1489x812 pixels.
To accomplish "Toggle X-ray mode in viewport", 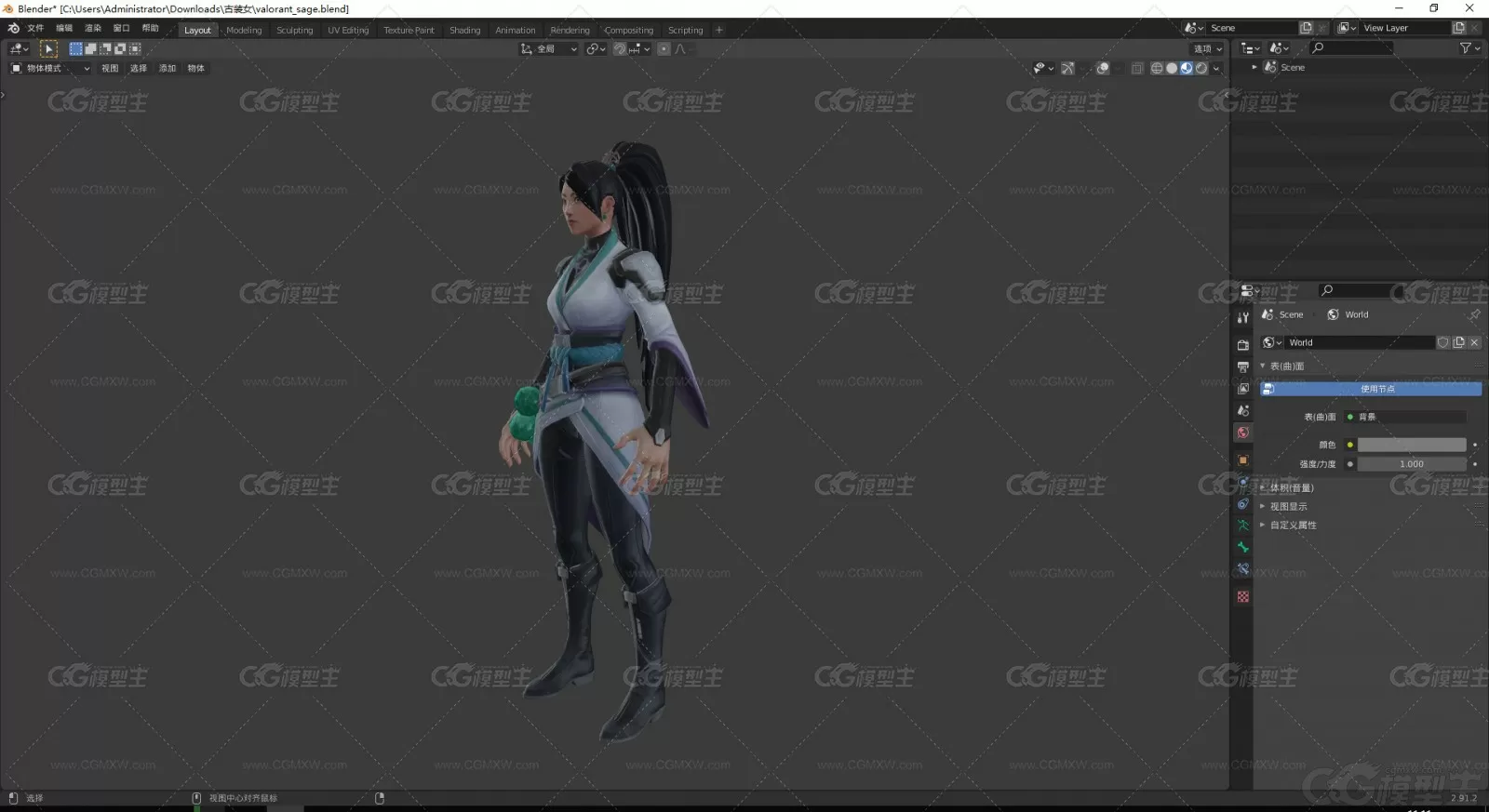I will (x=1137, y=68).
